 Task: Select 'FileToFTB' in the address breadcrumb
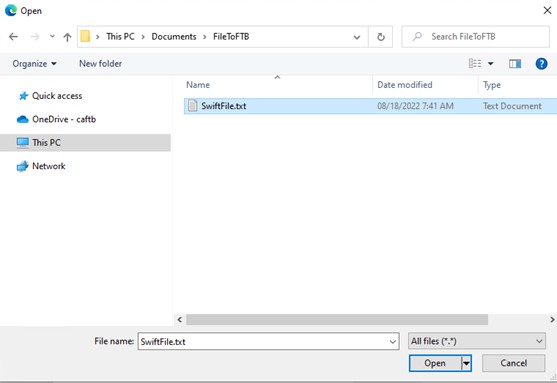(231, 37)
